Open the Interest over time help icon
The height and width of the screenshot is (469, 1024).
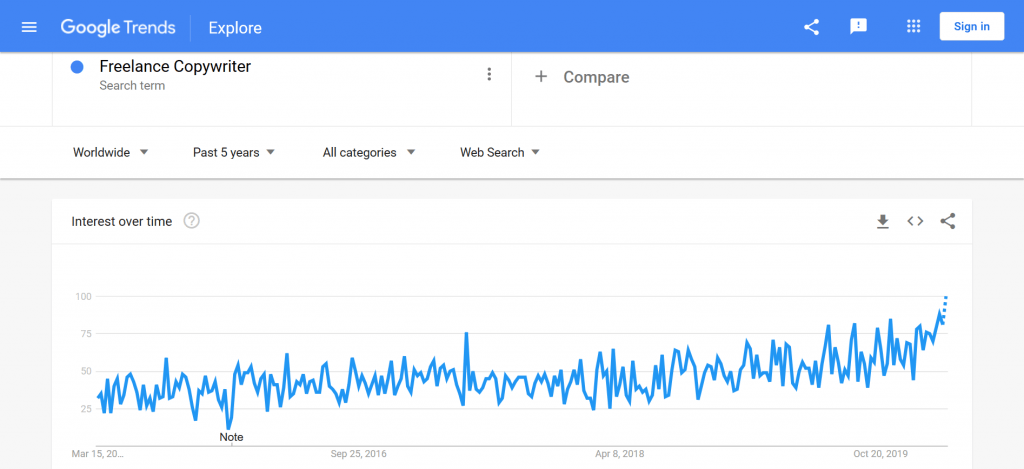click(x=191, y=221)
